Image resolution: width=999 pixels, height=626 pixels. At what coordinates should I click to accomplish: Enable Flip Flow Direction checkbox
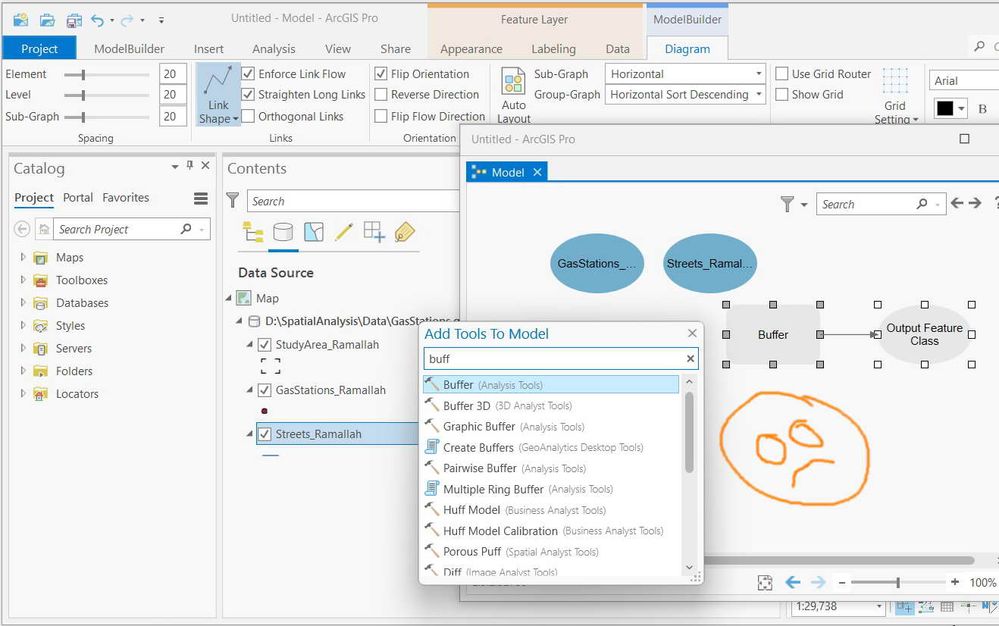pos(381,116)
